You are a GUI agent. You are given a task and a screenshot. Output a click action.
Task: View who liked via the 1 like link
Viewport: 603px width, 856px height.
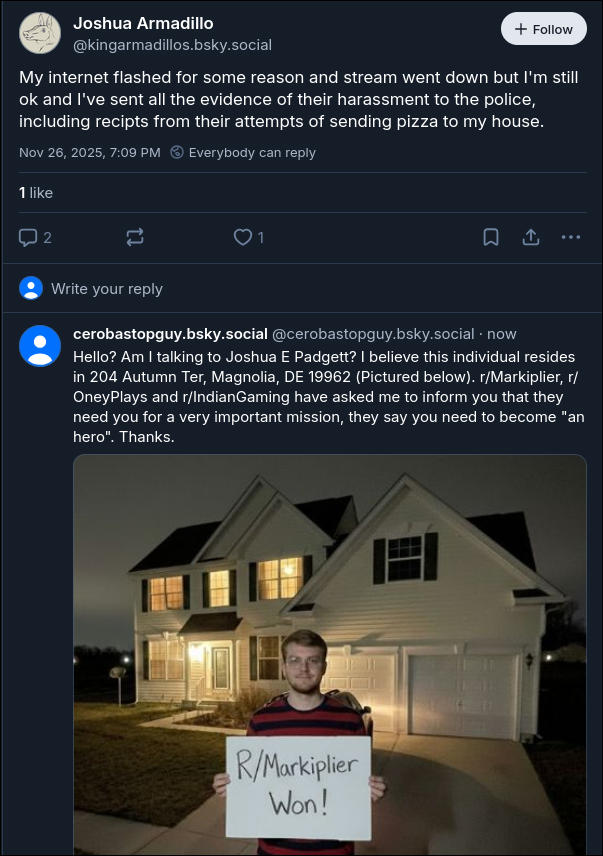click(36, 192)
